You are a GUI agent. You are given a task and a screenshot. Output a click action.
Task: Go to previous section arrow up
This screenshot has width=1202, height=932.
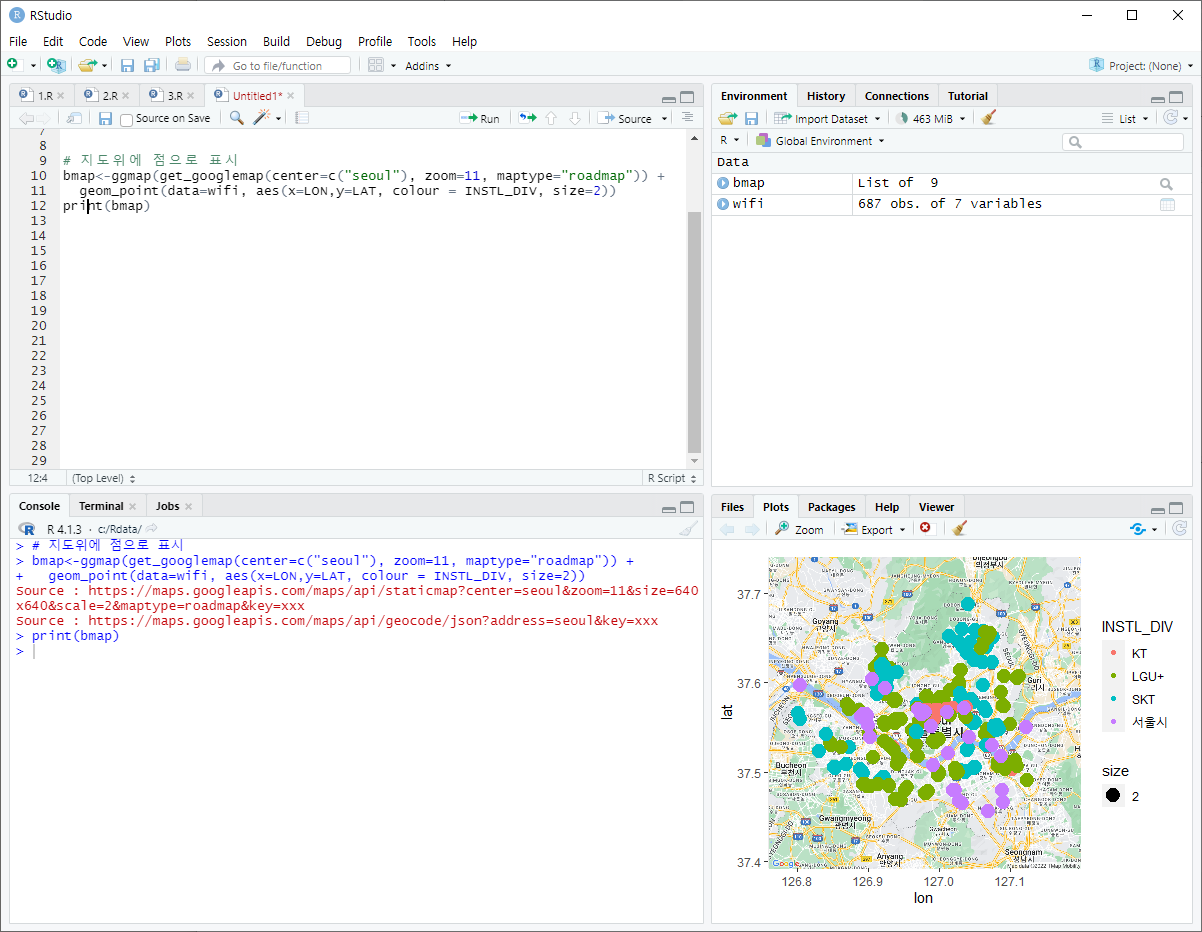coord(551,118)
